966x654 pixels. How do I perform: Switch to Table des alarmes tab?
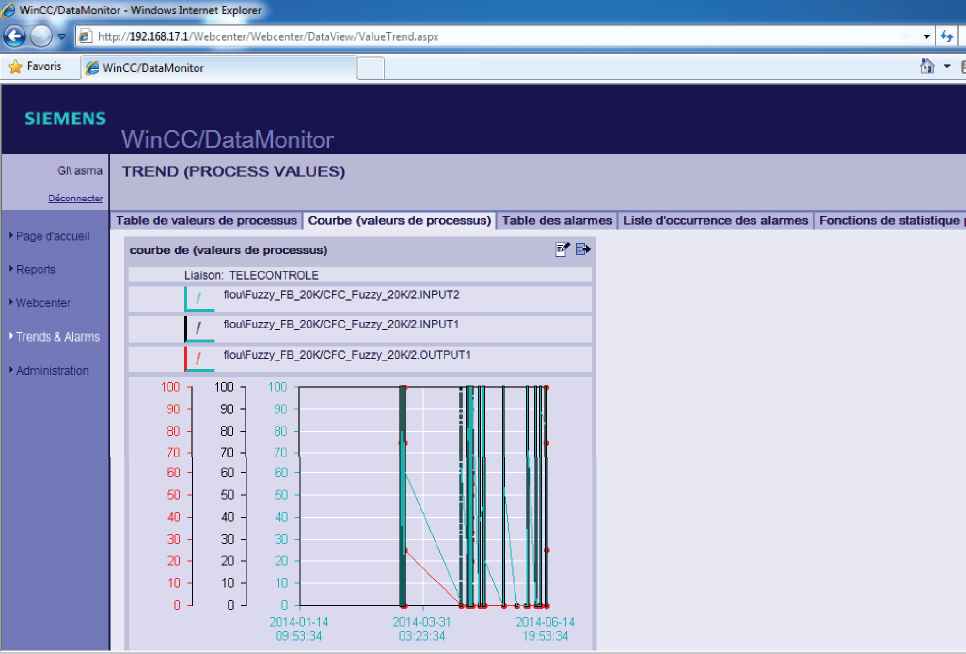(x=557, y=220)
